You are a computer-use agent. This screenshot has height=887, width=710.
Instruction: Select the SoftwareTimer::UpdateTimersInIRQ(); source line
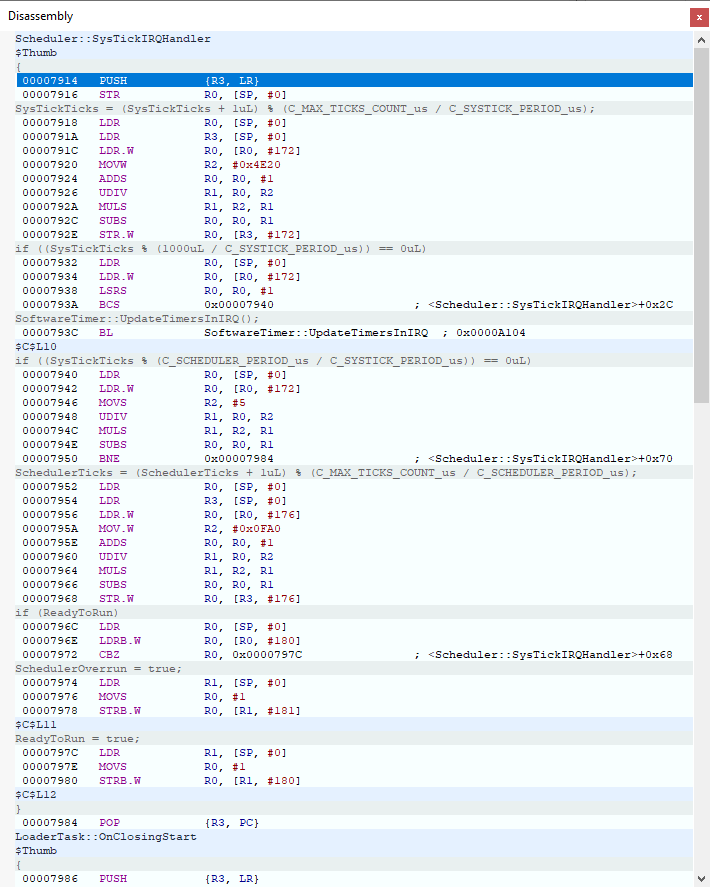(354, 318)
